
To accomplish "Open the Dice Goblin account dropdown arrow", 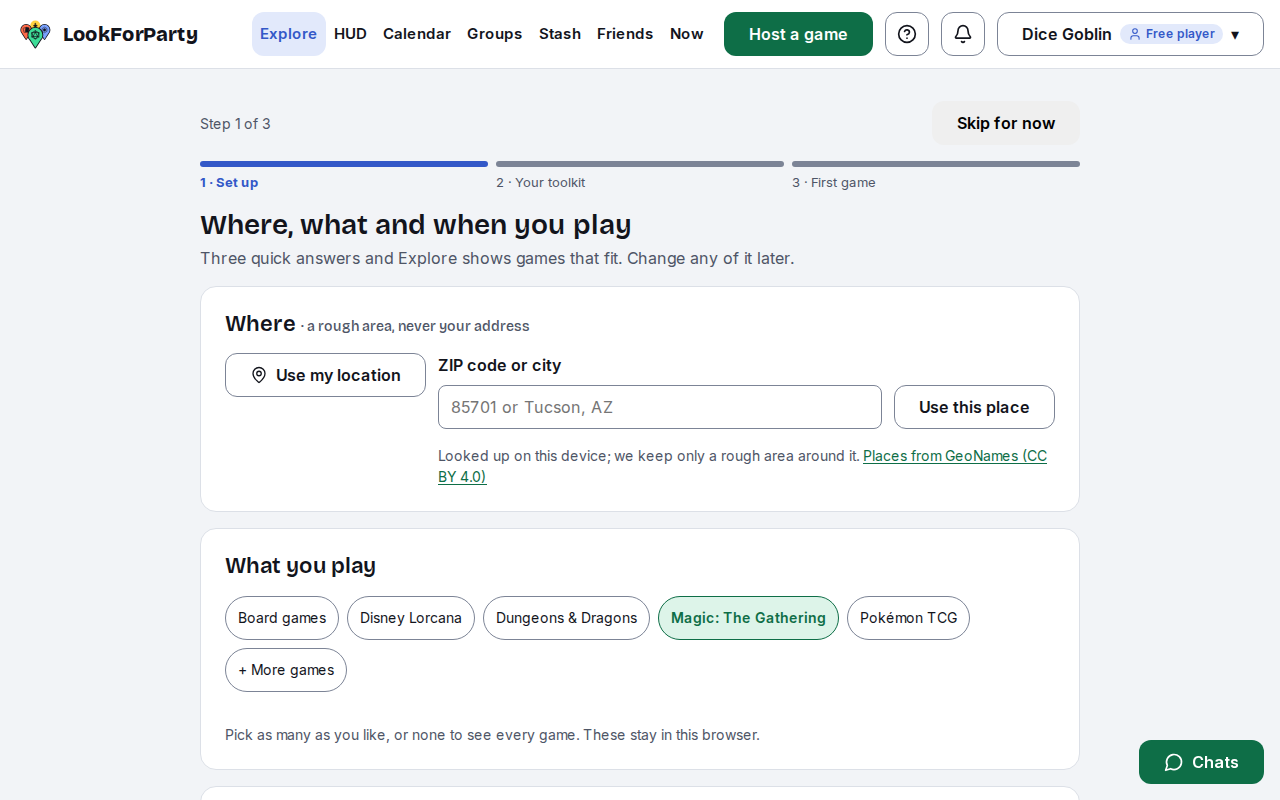I will click(1235, 35).
